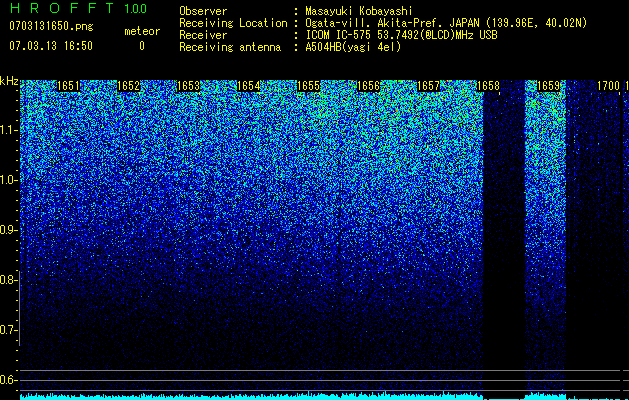629x400 pixels.
Task: Click the Receiver value ICOM IC-575
Action: tap(339, 35)
